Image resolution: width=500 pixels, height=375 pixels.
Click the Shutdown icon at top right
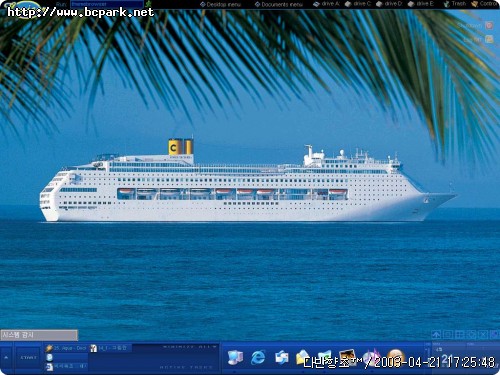(x=489, y=25)
